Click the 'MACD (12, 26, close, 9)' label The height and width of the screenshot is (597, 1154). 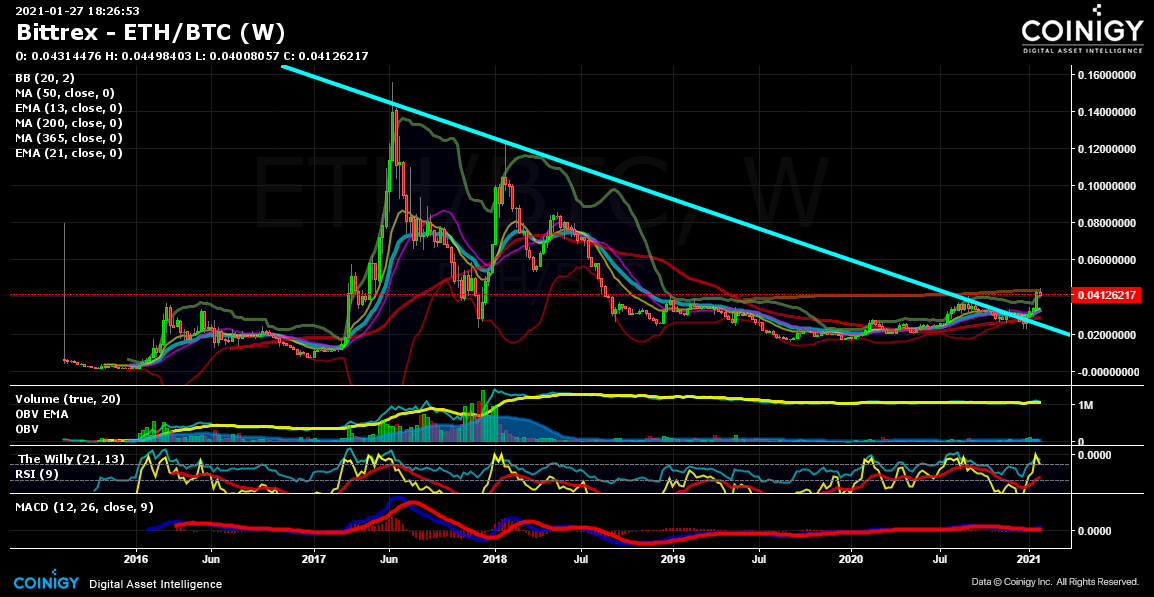[x=85, y=507]
